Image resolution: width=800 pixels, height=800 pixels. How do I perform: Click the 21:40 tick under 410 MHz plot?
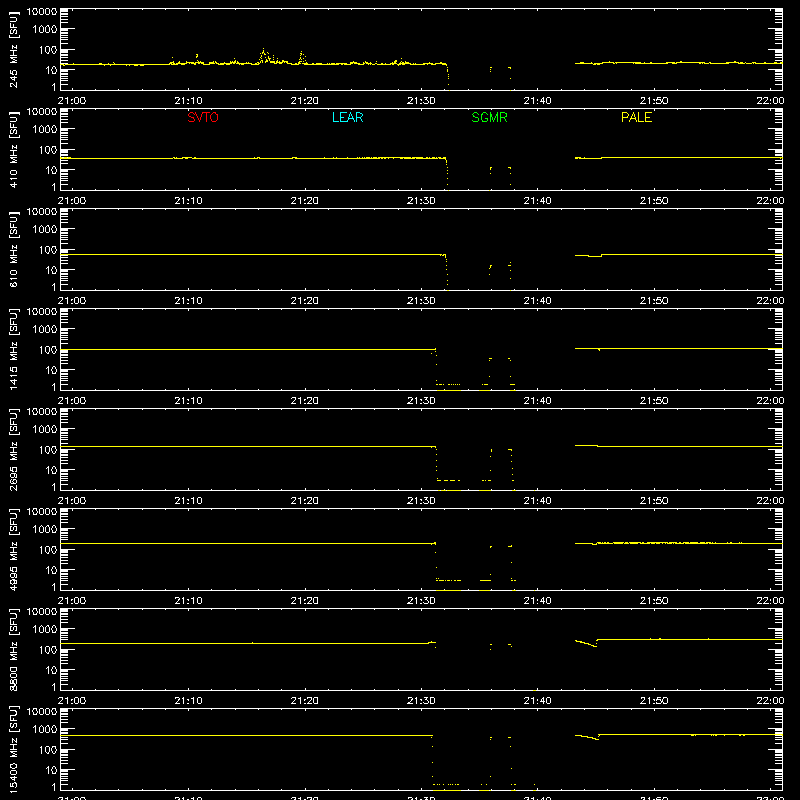(537, 201)
